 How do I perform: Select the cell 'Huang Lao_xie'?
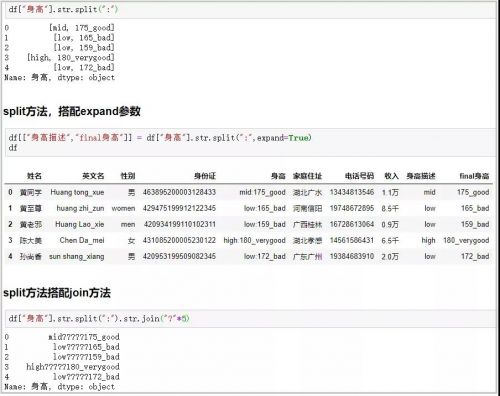click(x=79, y=224)
